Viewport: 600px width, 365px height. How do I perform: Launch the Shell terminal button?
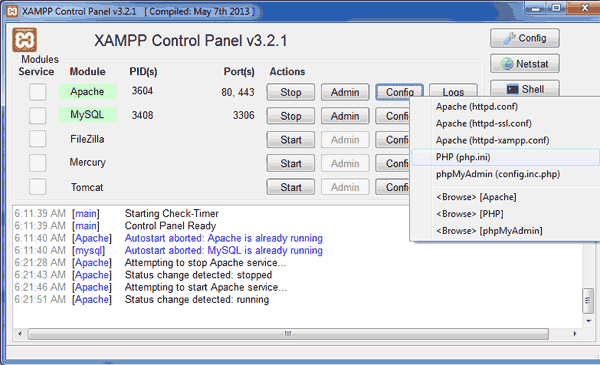pos(525,89)
